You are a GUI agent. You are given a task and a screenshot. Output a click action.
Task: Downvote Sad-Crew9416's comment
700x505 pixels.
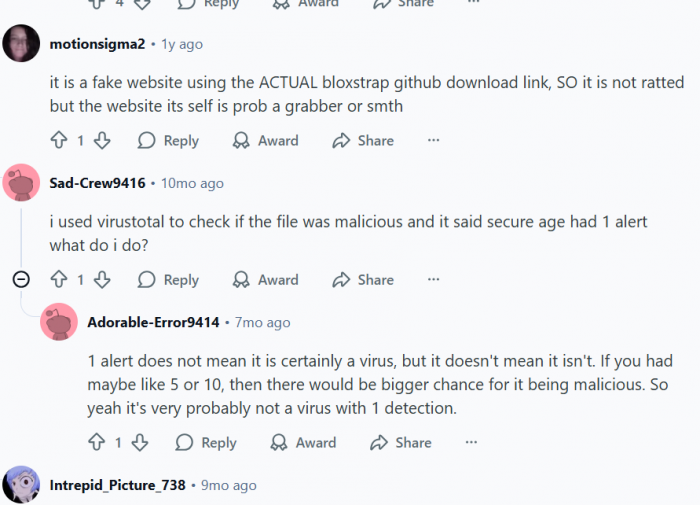(x=101, y=280)
